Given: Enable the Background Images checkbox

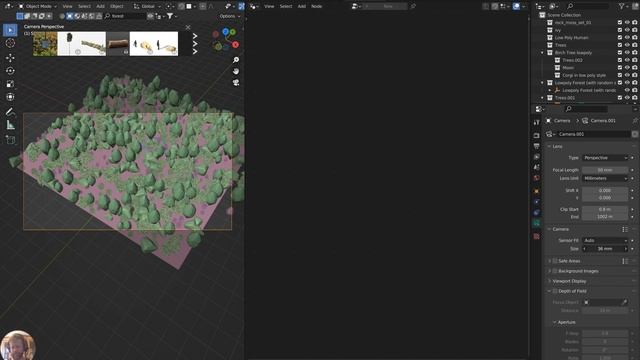Looking at the screenshot, I should 555,271.
